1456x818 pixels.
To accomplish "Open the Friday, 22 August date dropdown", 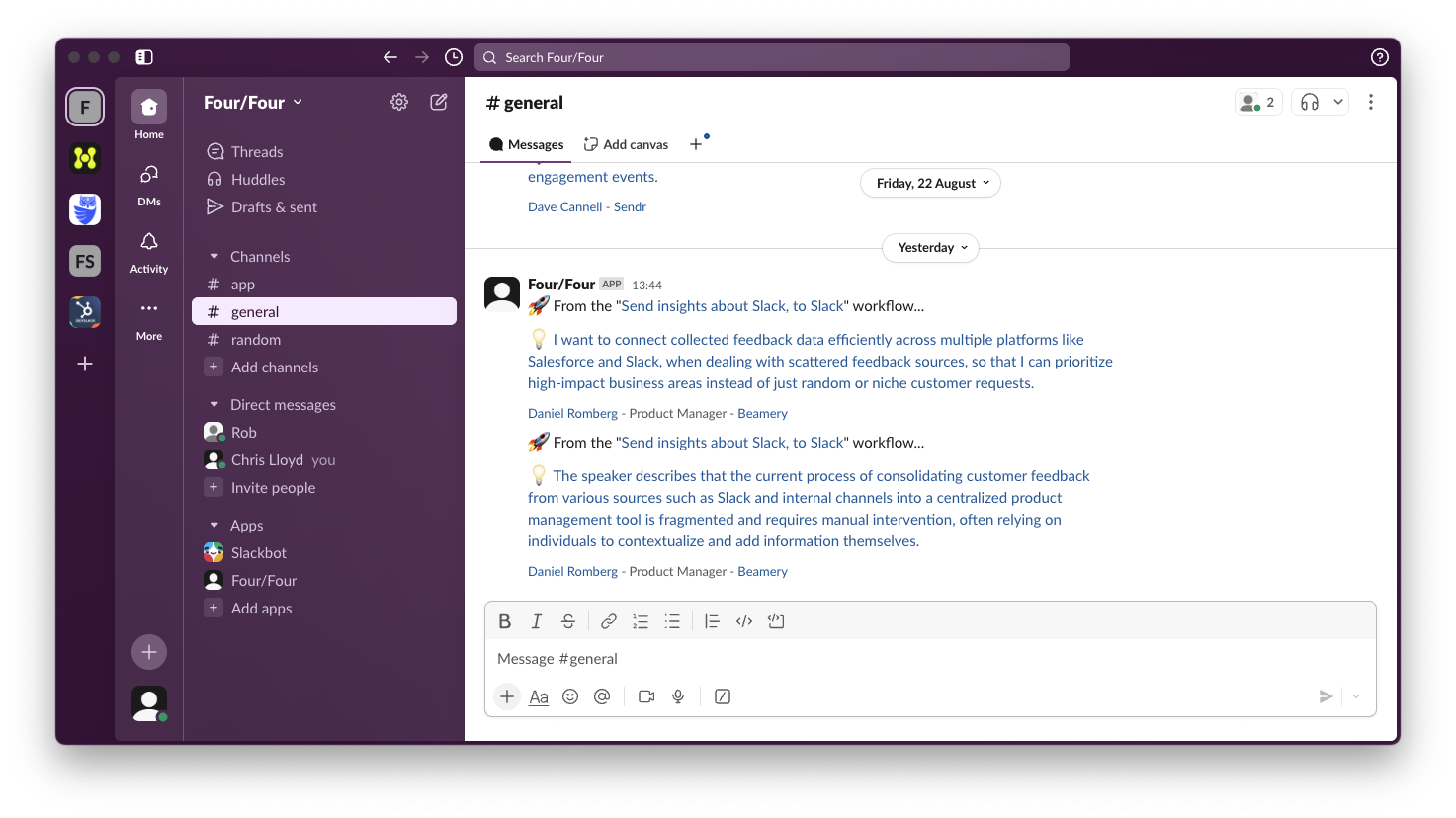I will [x=931, y=183].
